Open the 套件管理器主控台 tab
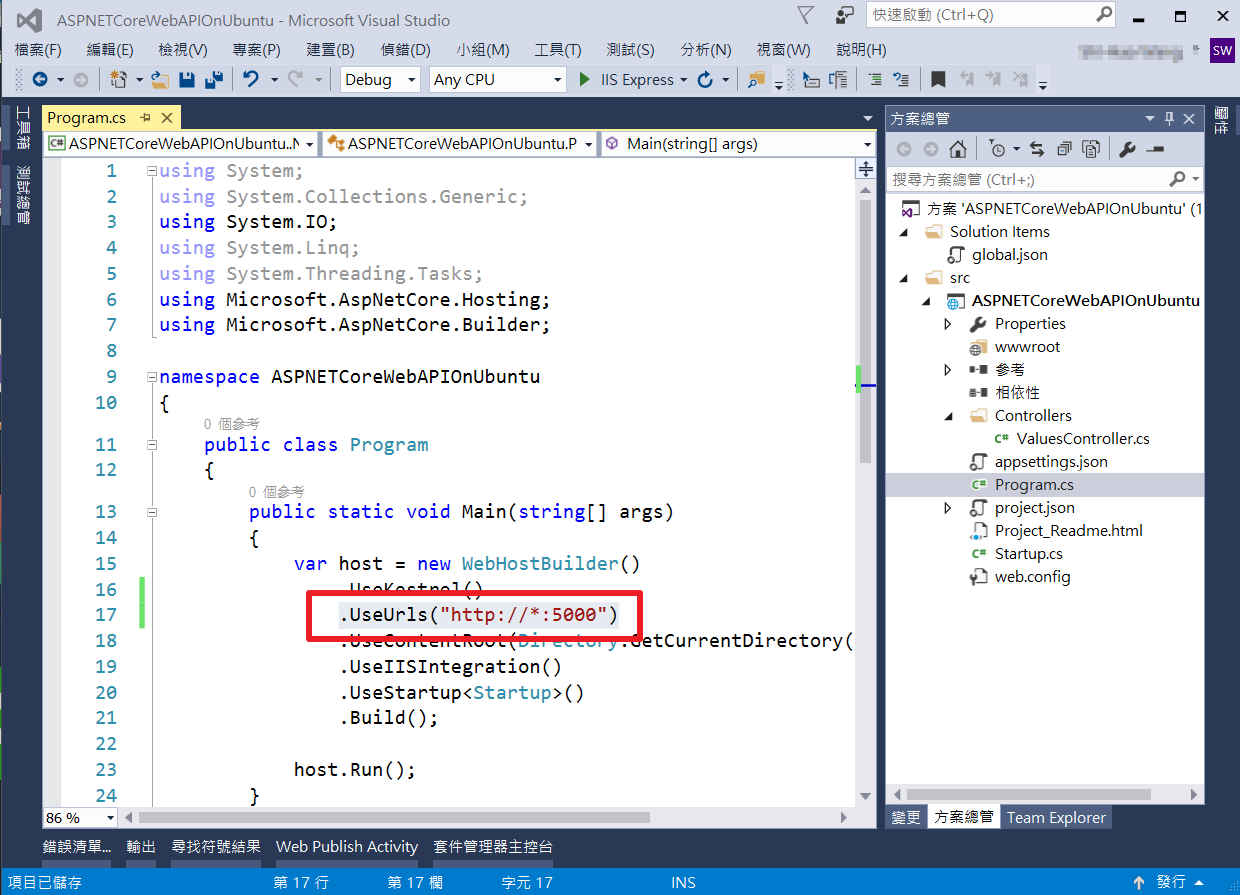The image size is (1240, 895). pos(493,846)
